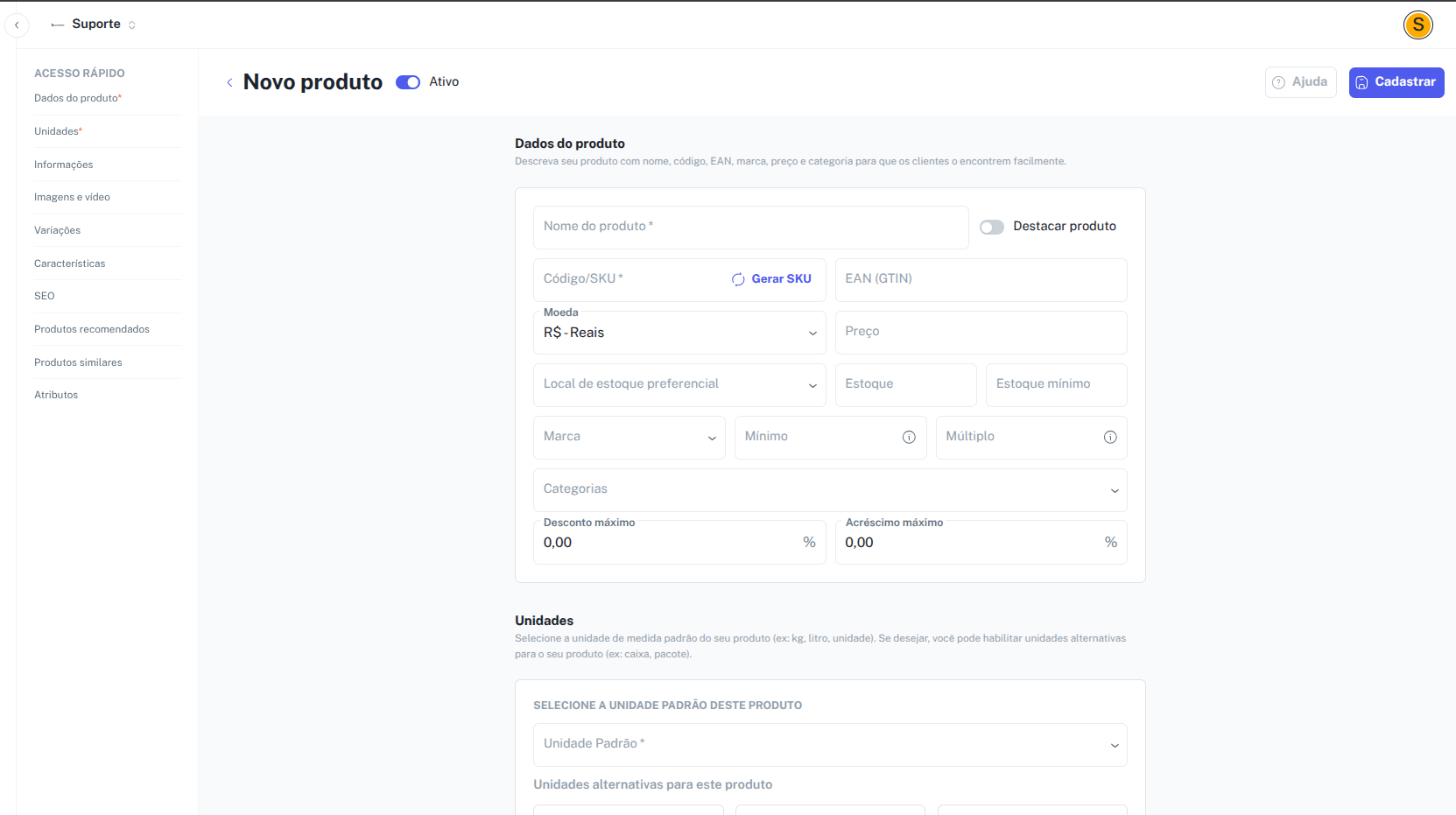Image resolution: width=1456 pixels, height=815 pixels.
Task: Go to Características section
Action: pyautogui.click(x=69, y=263)
